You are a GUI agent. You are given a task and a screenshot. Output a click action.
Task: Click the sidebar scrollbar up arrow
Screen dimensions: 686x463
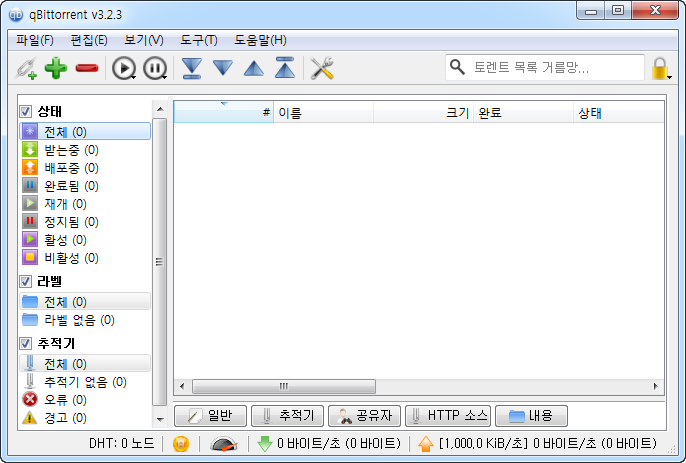point(160,109)
